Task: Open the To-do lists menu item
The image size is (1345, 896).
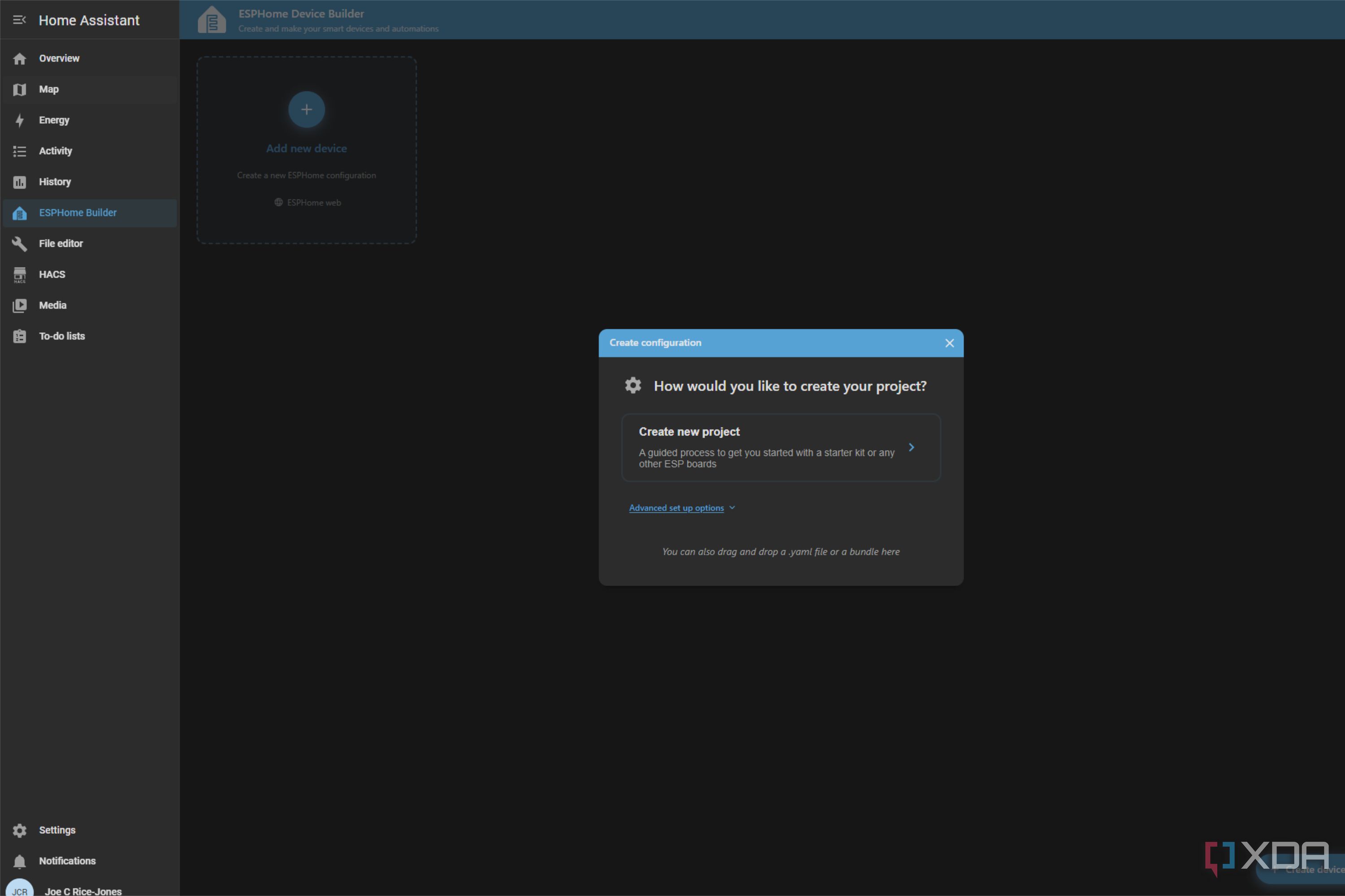Action: pyautogui.click(x=90, y=336)
